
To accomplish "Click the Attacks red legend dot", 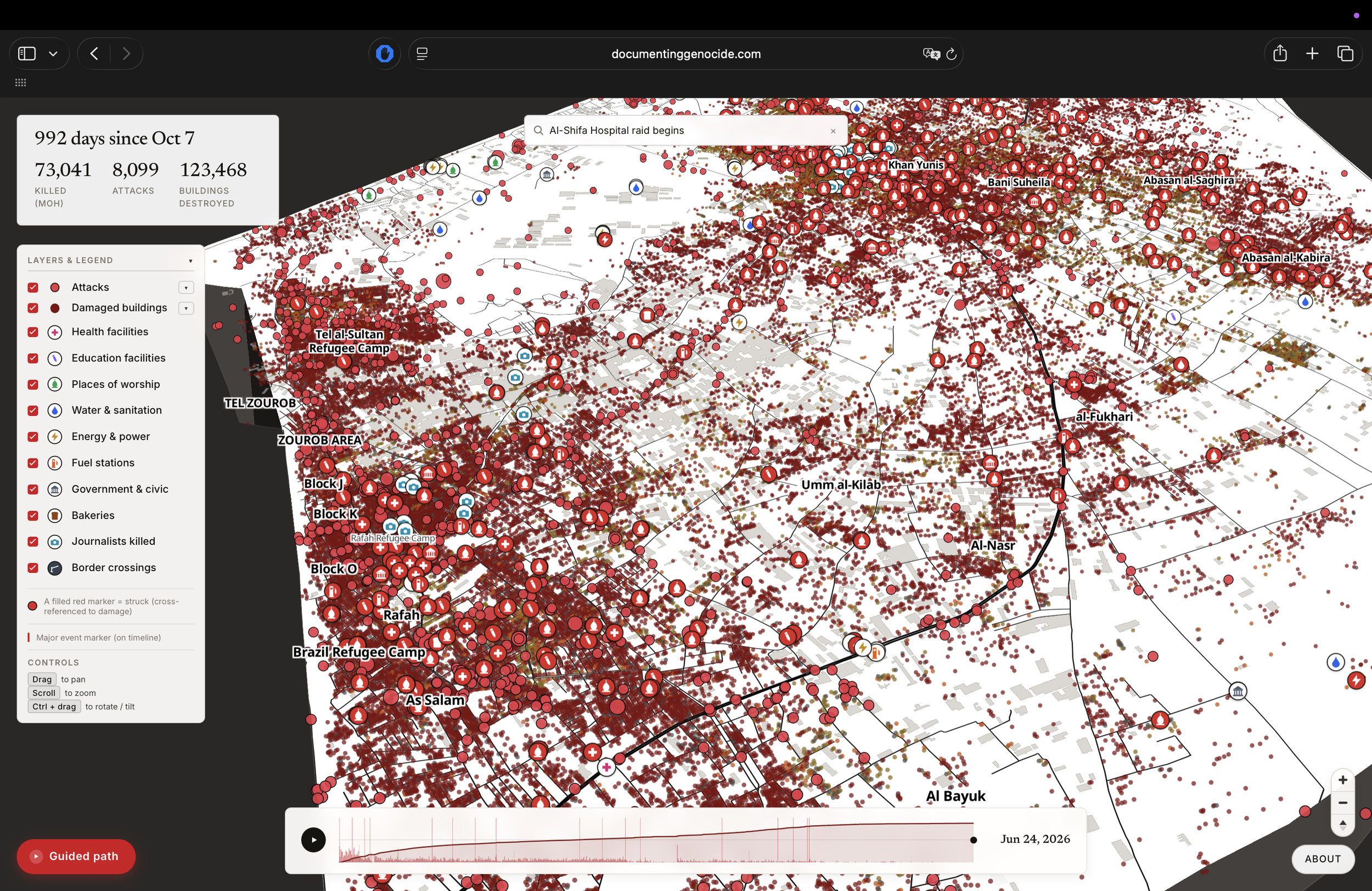I will (55, 287).
